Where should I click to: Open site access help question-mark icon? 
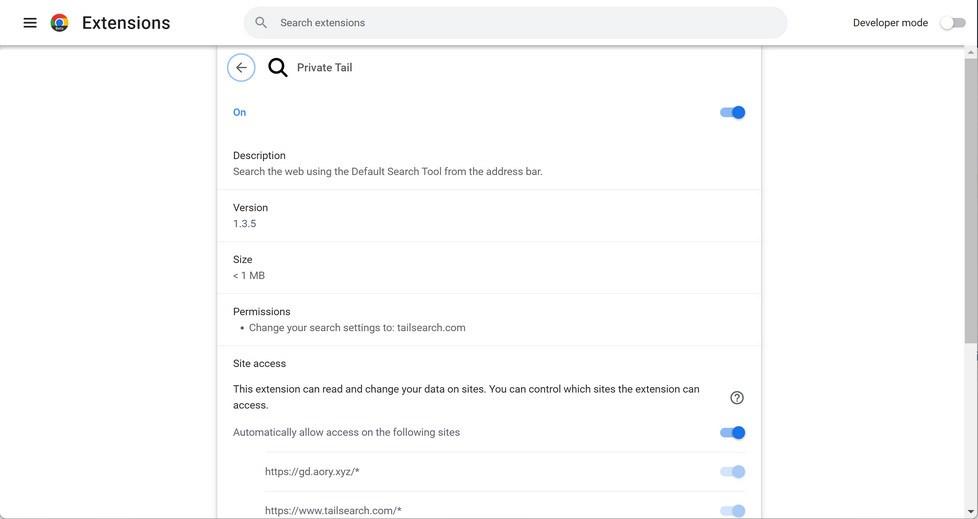pyautogui.click(x=737, y=397)
